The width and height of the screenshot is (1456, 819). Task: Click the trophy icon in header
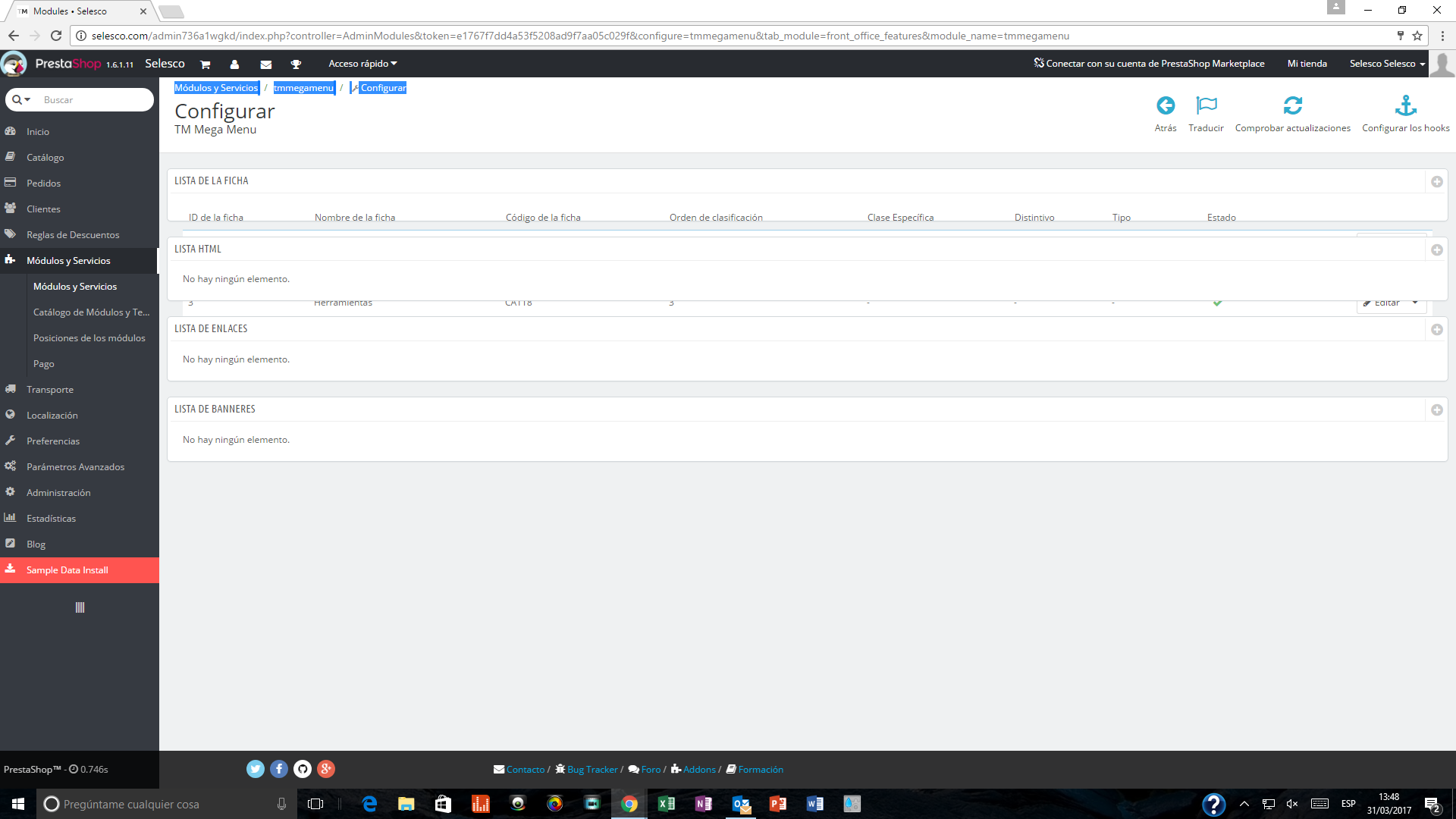(296, 64)
